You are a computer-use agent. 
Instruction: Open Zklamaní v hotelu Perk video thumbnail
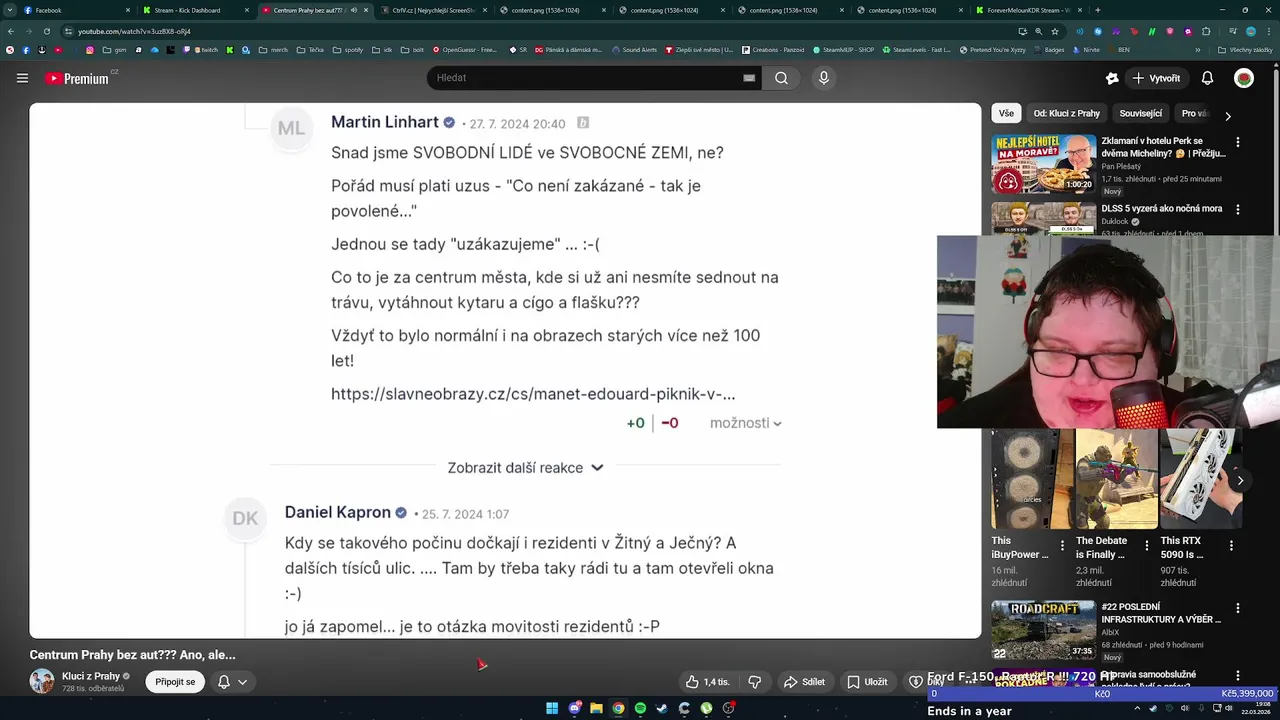(1043, 164)
